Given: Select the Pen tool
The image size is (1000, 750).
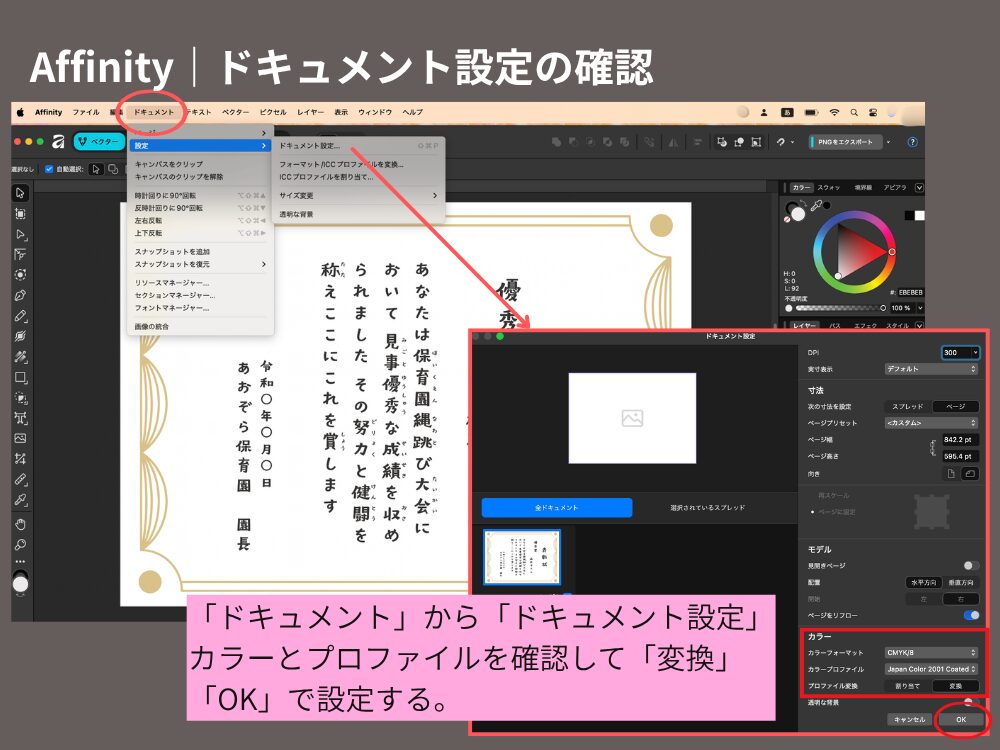Looking at the screenshot, I should coord(20,295).
